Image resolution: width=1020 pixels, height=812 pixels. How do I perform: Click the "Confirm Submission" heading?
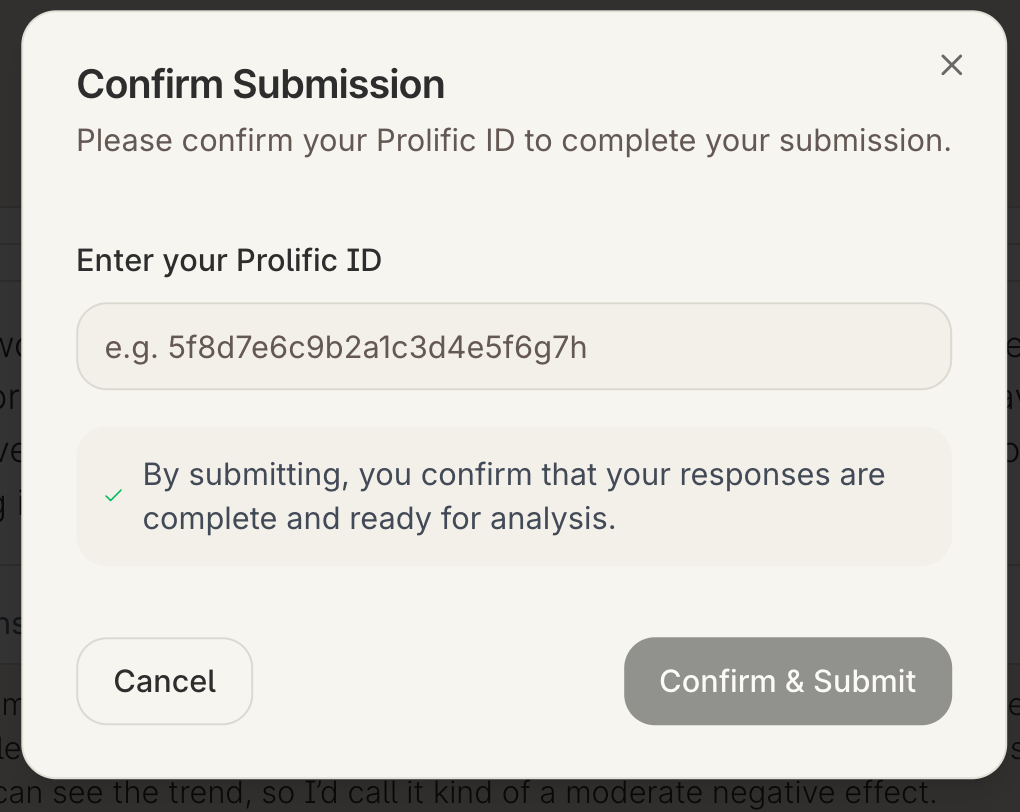tap(260, 84)
